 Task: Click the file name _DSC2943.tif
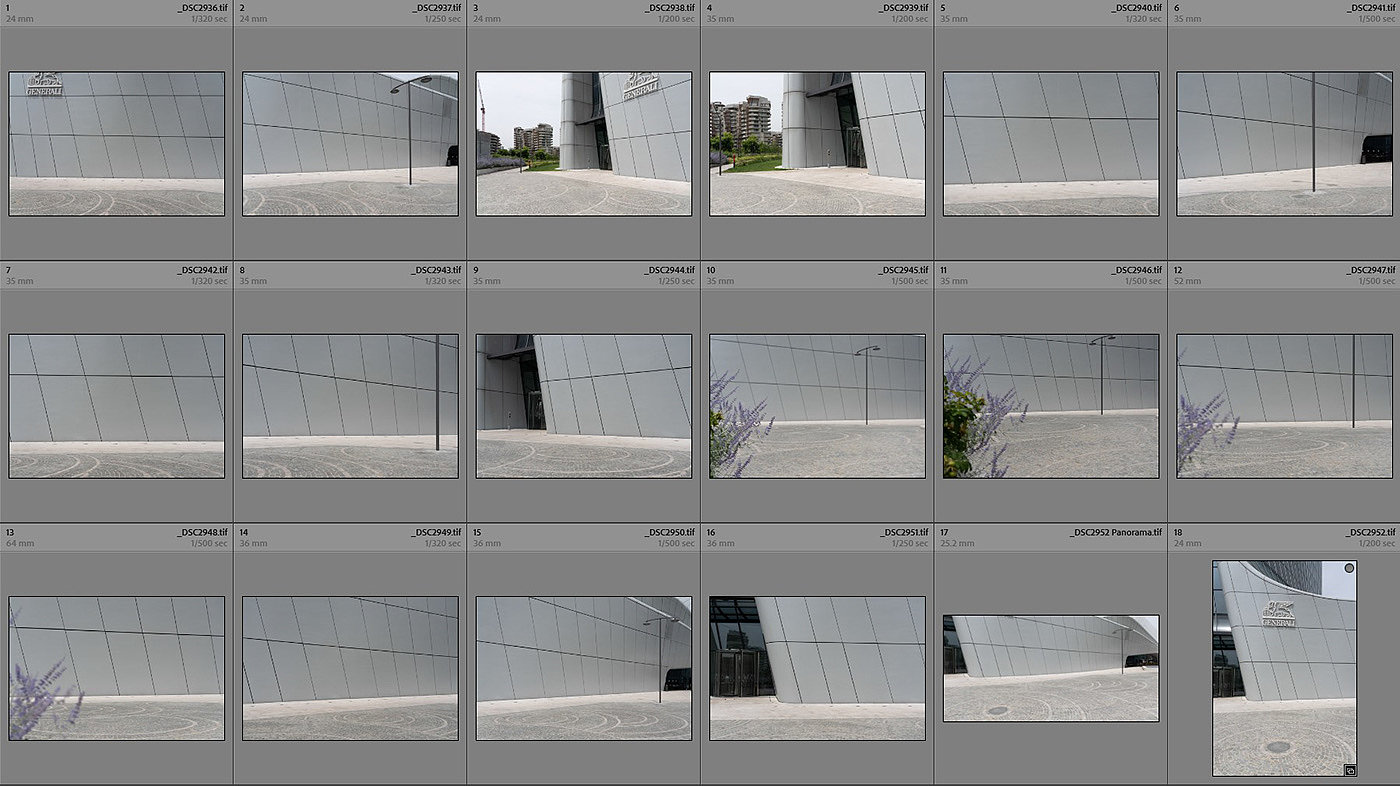[436, 270]
